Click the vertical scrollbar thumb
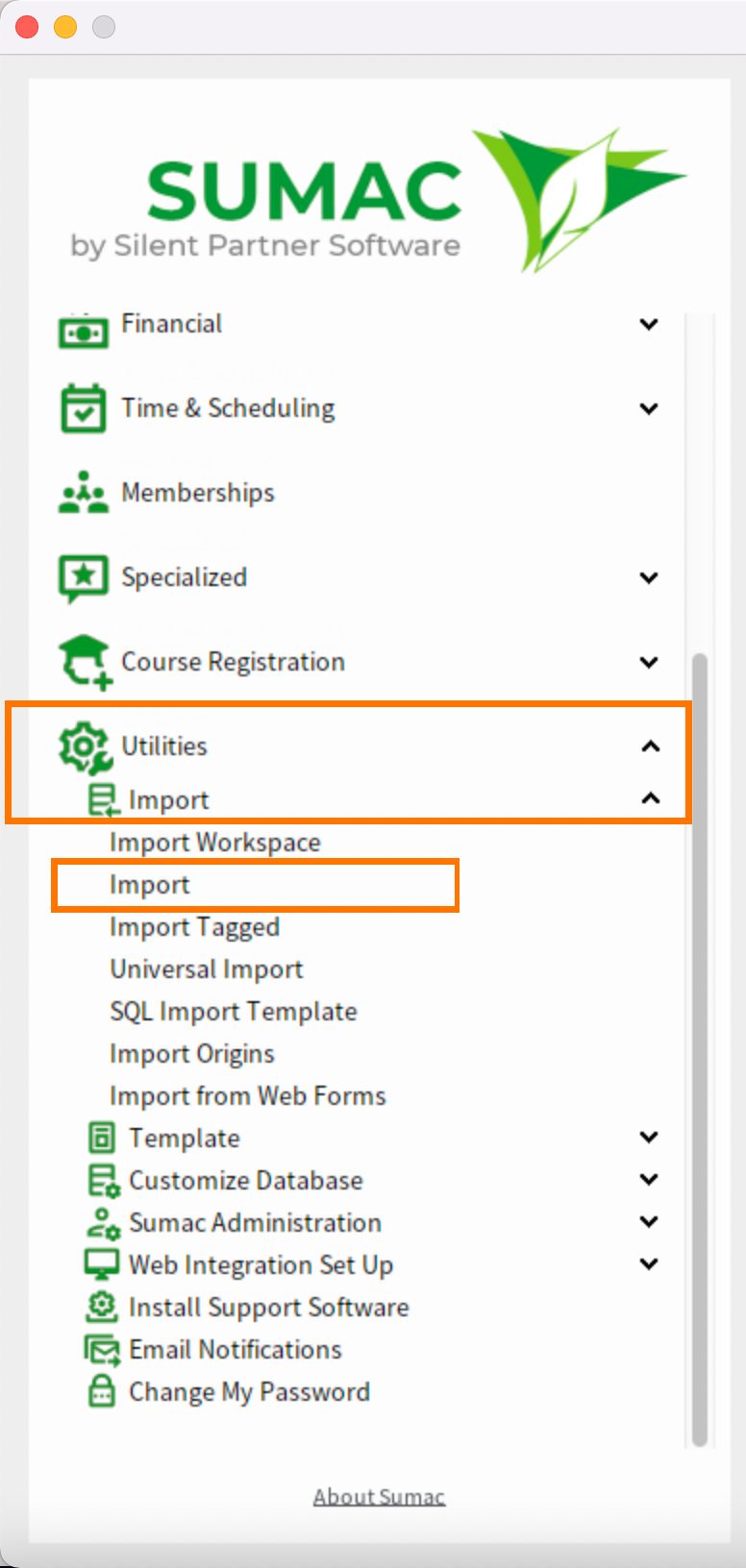Image resolution: width=746 pixels, height=1568 pixels. point(700,1049)
